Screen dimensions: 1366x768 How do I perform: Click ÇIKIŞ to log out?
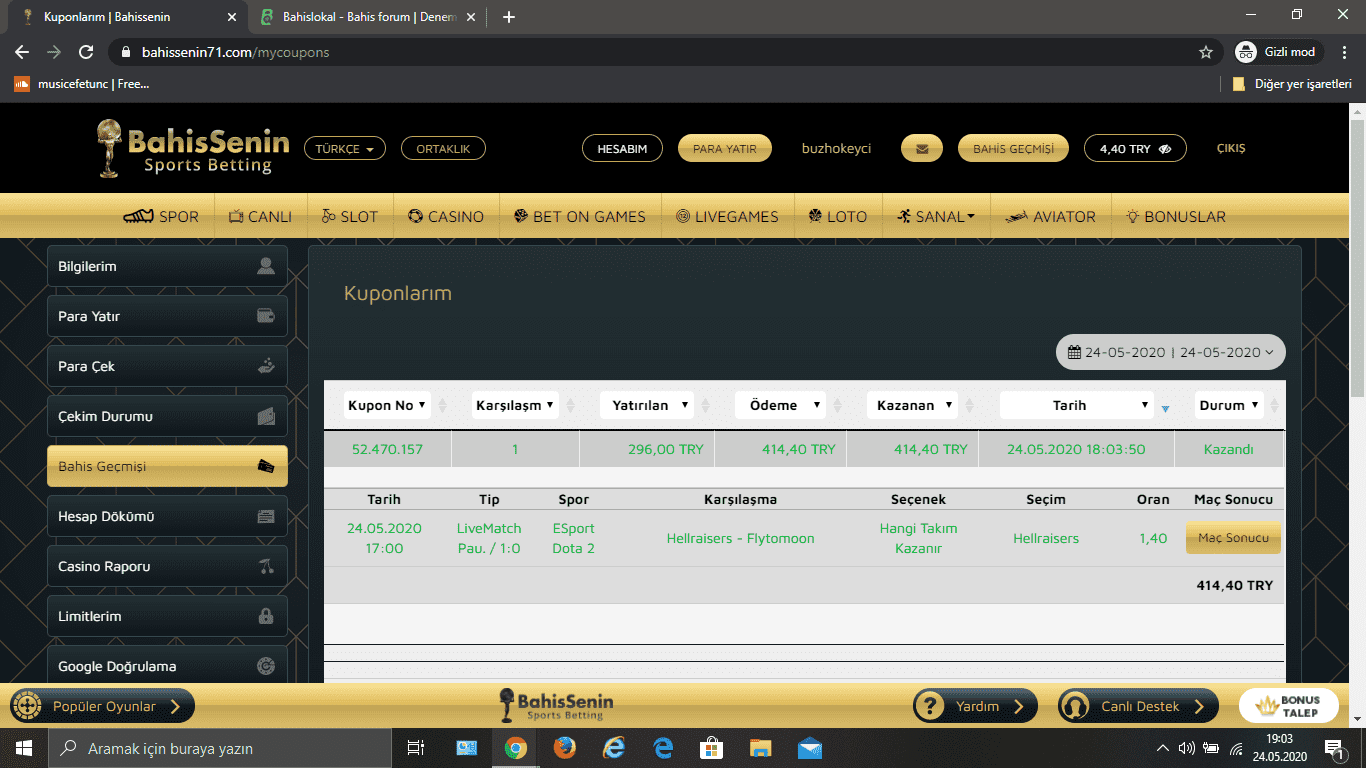pyautogui.click(x=1231, y=148)
